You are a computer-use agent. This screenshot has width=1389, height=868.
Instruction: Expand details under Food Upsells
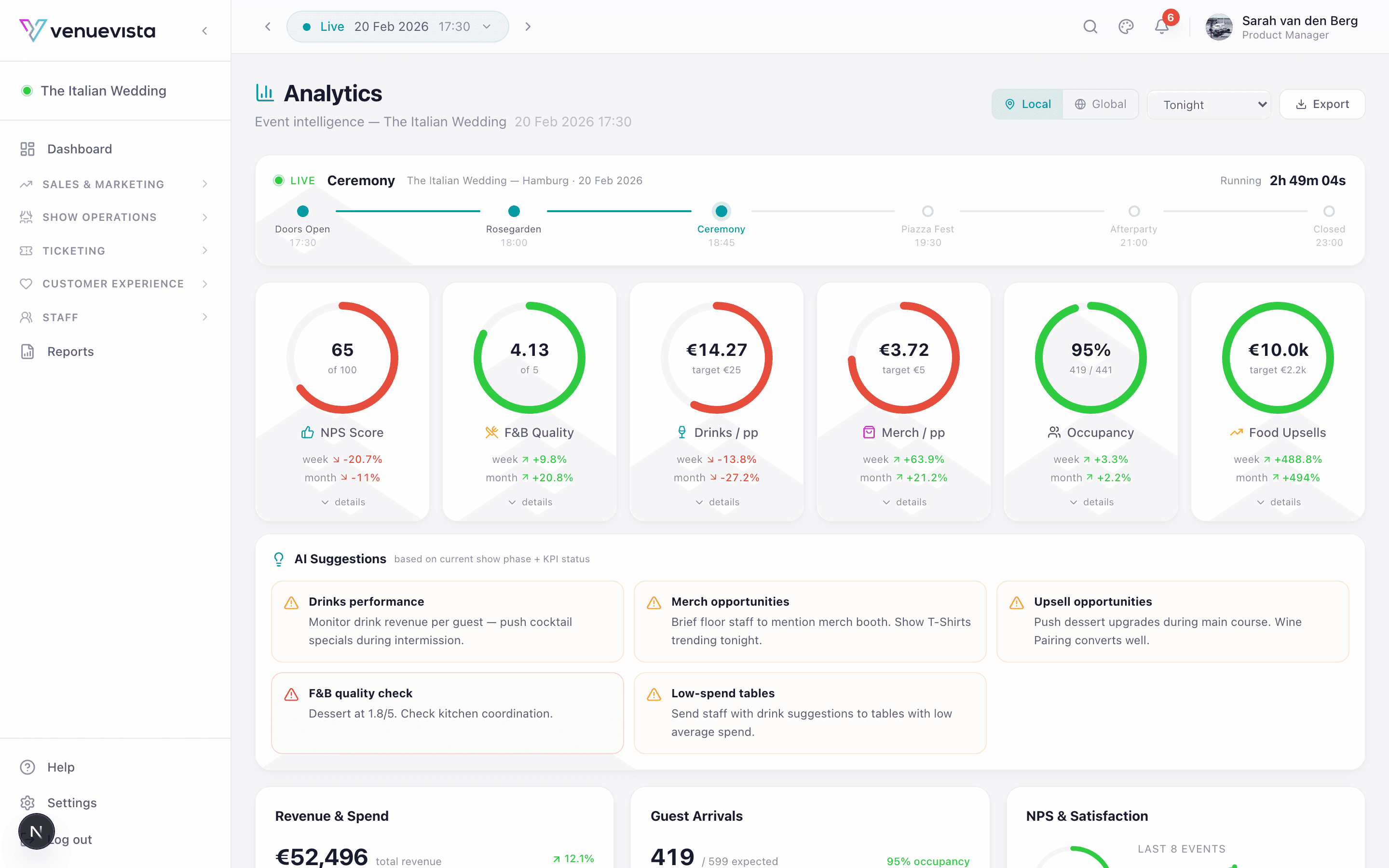tap(1278, 502)
